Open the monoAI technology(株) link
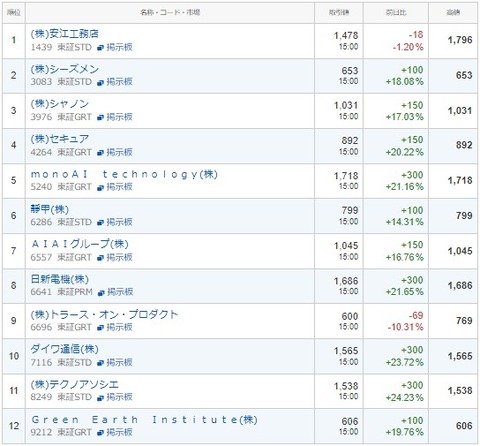 click(x=124, y=174)
